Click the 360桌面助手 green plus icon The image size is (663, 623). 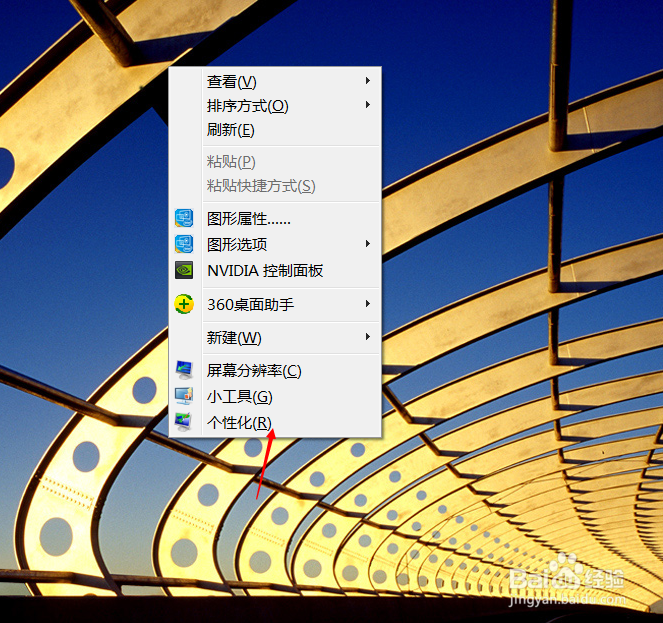point(184,304)
